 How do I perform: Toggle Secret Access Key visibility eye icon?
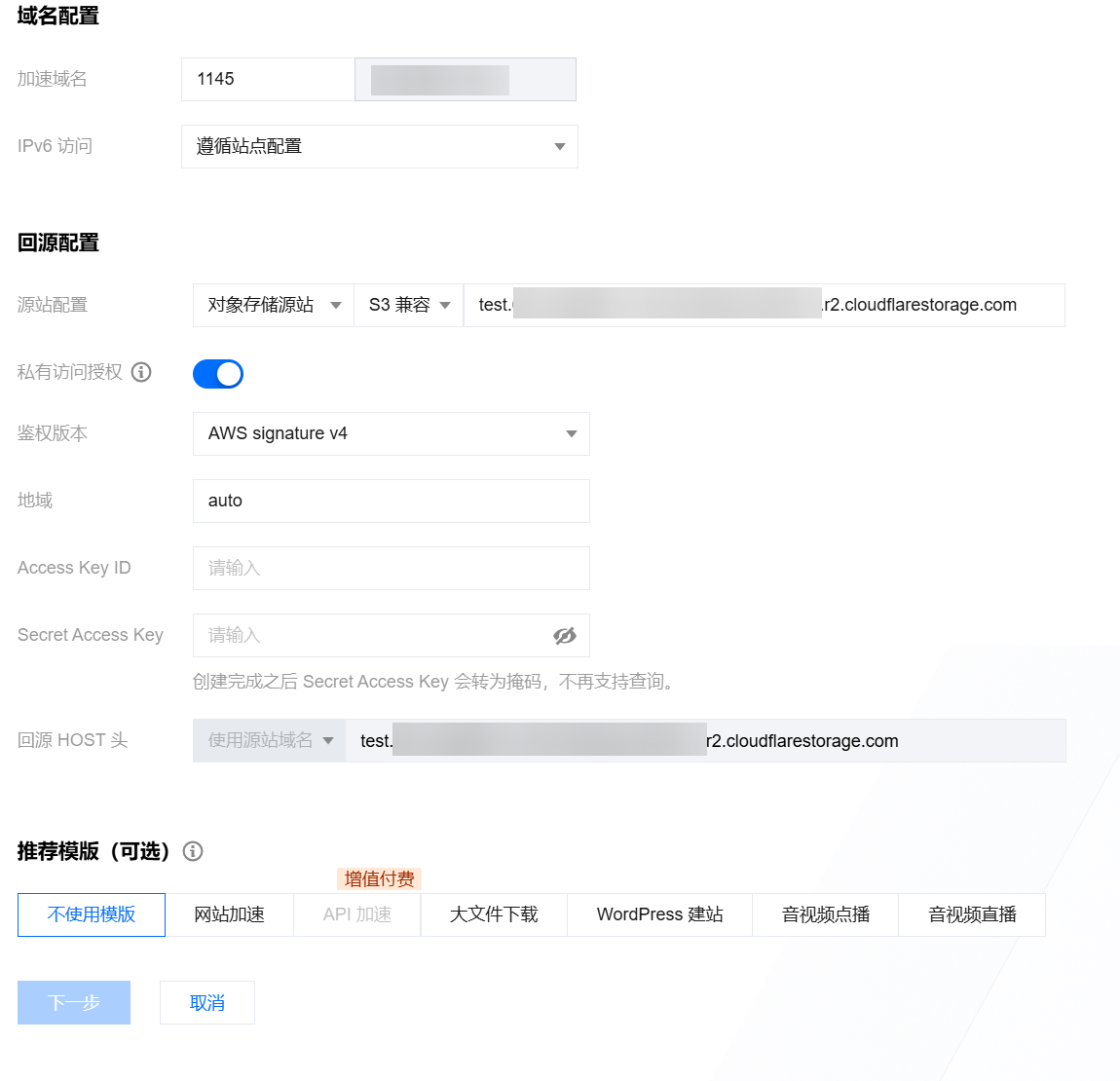565,636
